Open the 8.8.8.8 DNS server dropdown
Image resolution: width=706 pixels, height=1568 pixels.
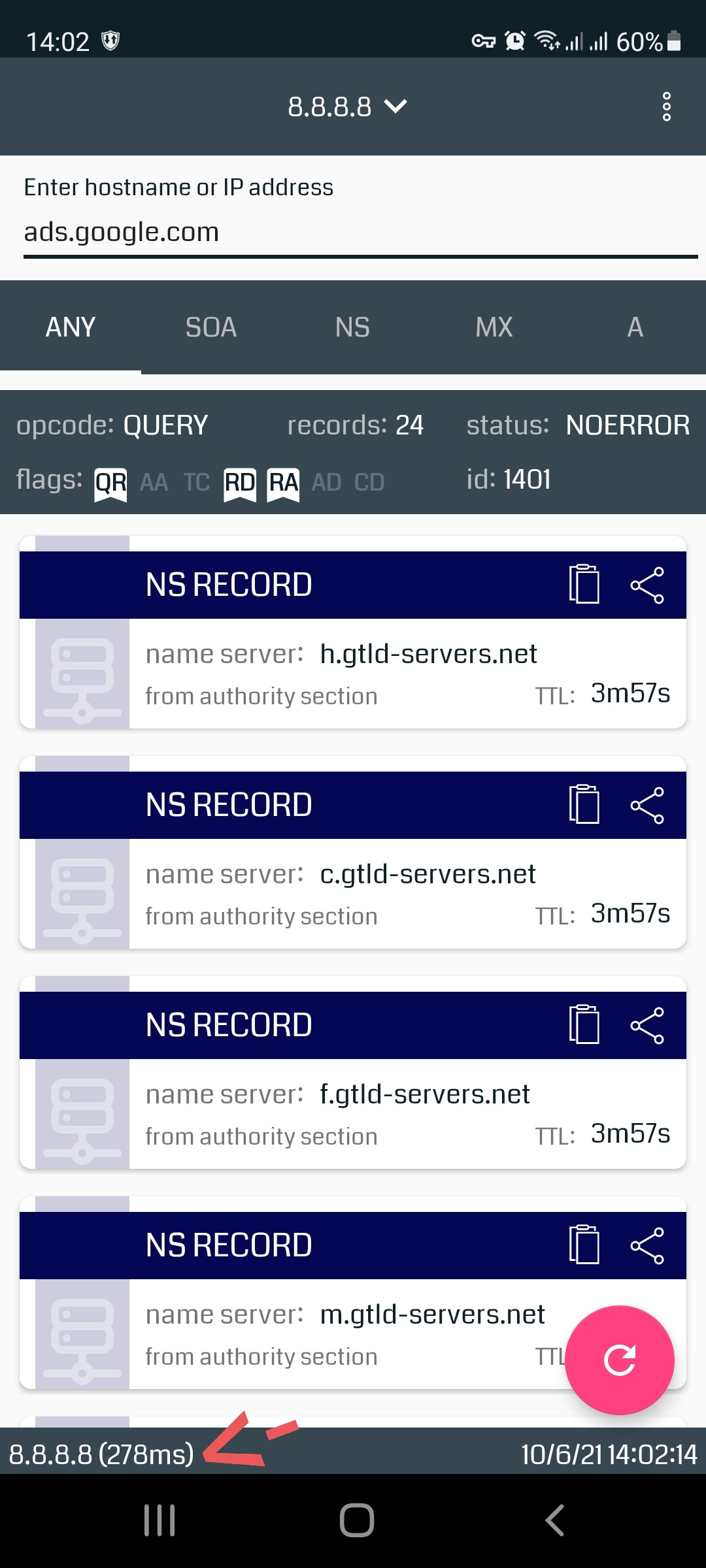348,106
